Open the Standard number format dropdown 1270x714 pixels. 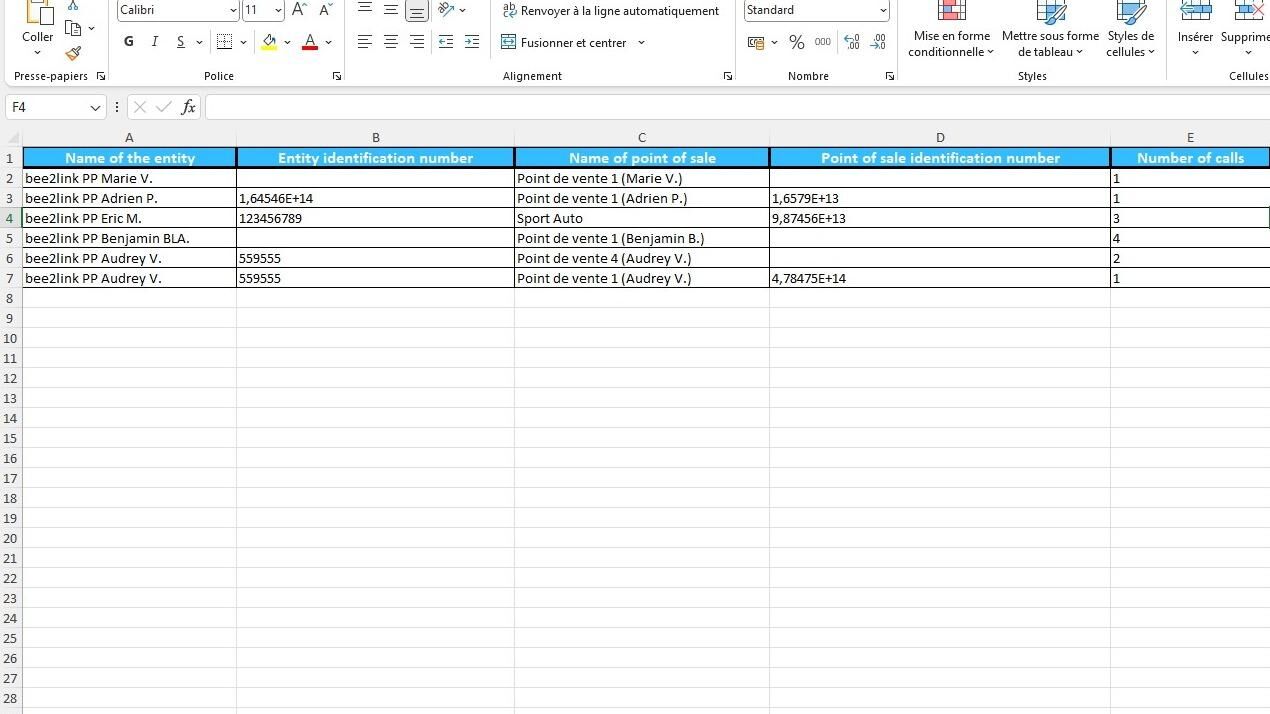(883, 10)
